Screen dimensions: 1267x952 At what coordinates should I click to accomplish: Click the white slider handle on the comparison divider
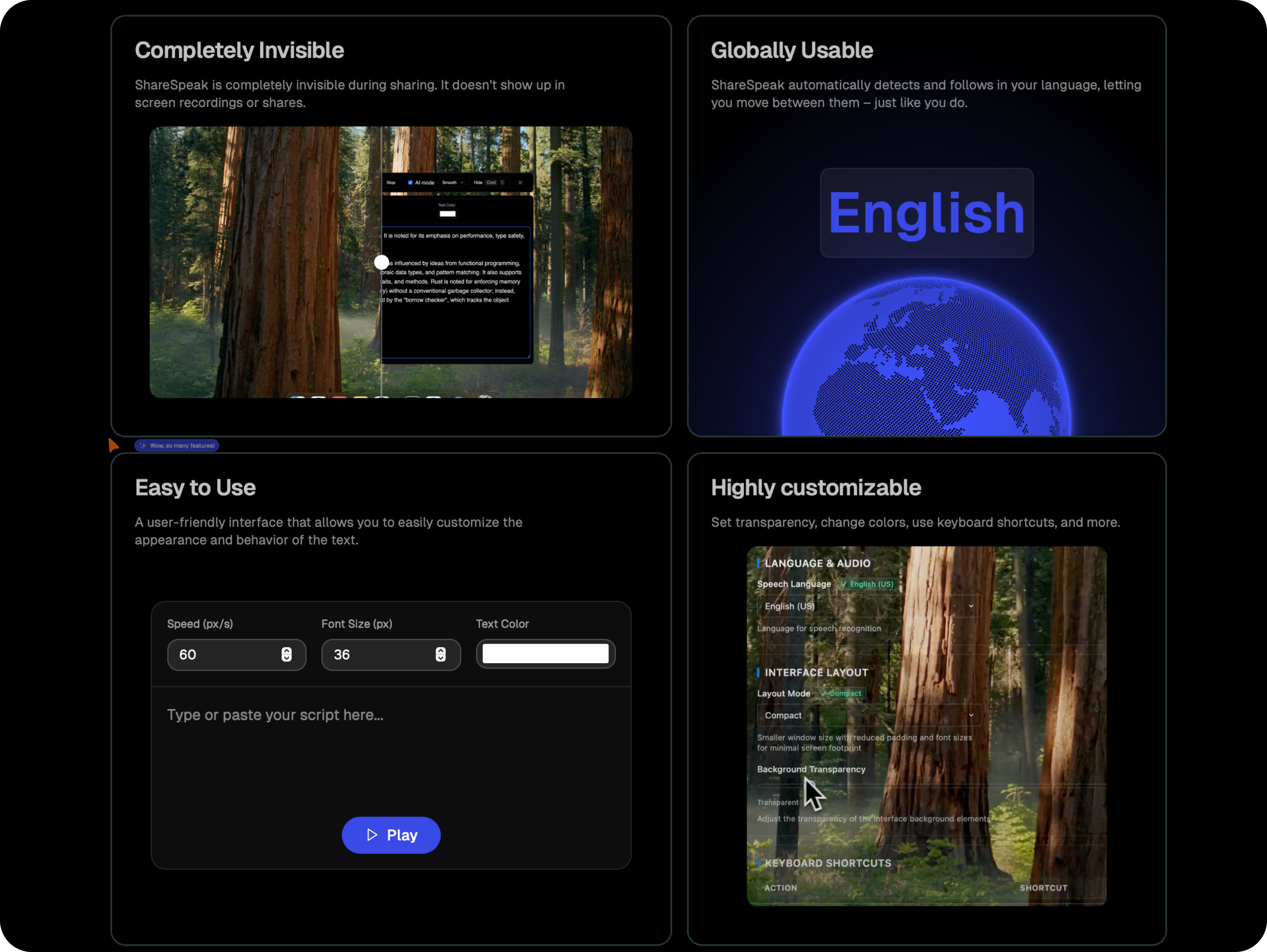381,262
